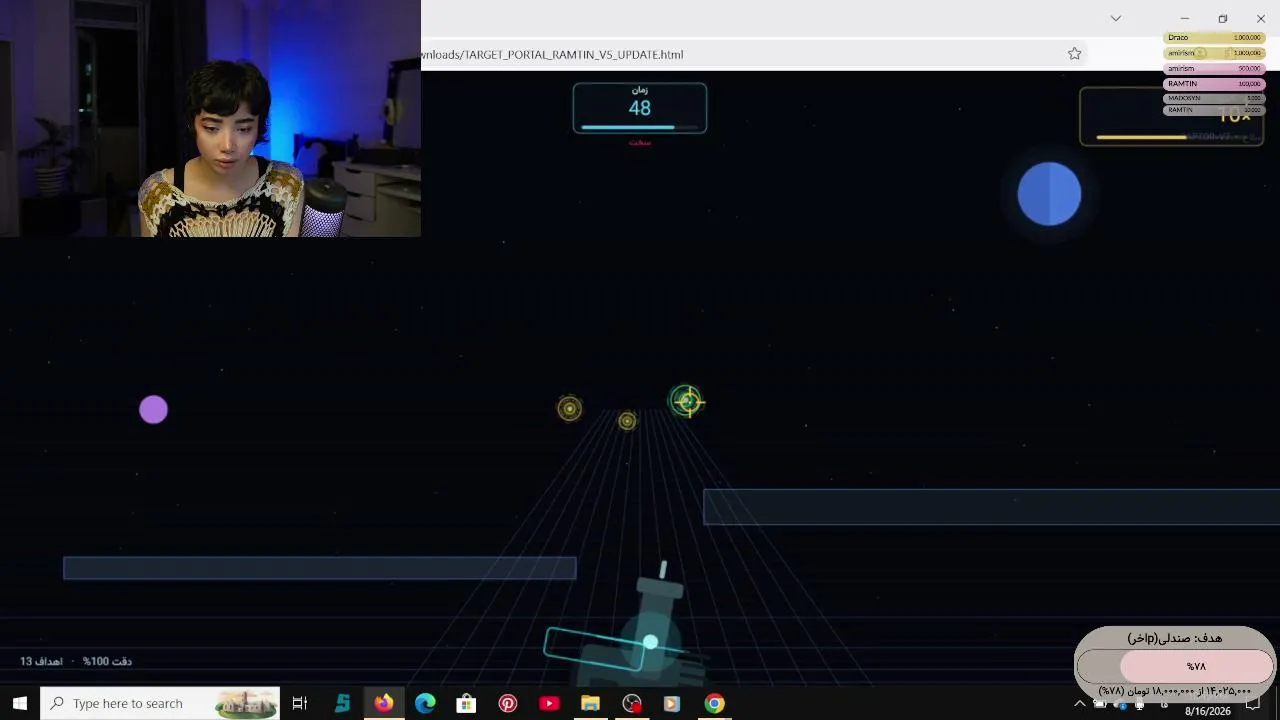
Task: Launch the teal S app on taskbar
Action: 342,703
